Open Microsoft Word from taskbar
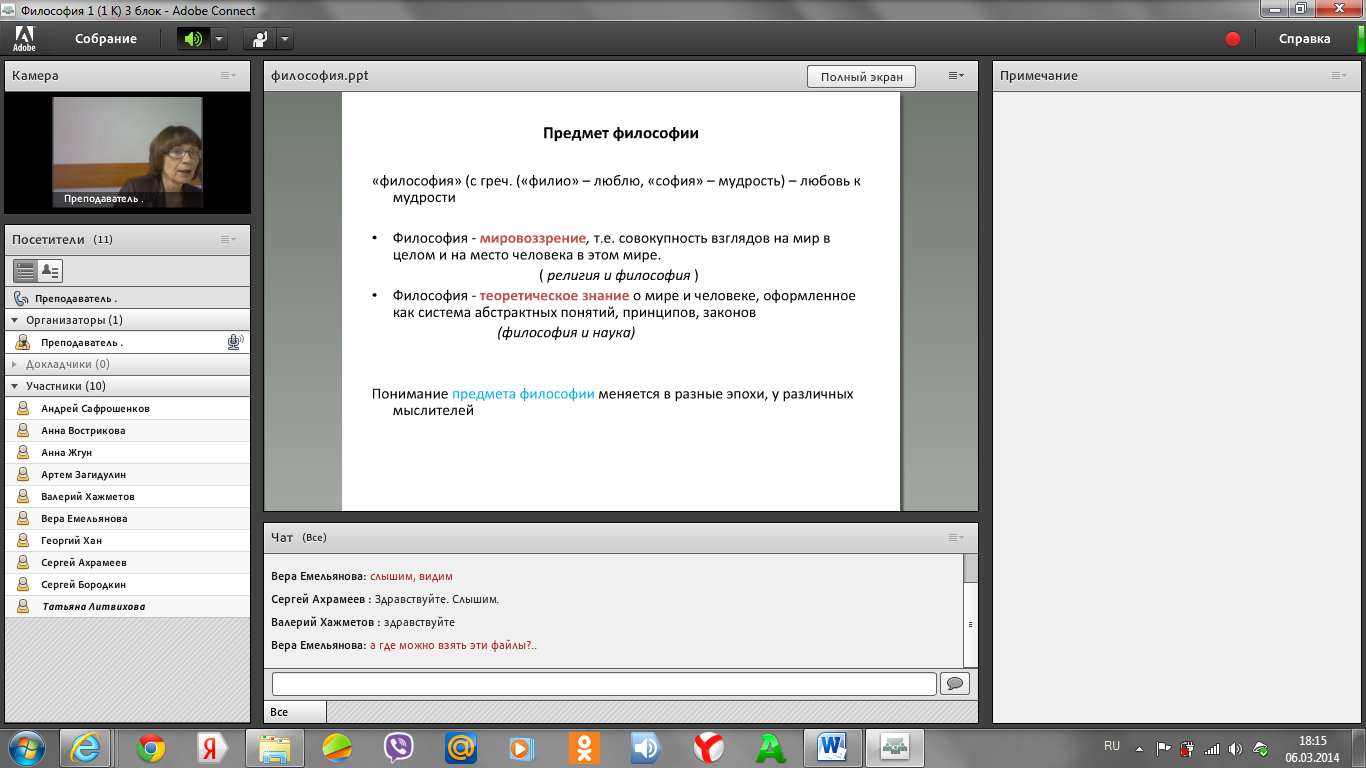This screenshot has height=768, width=1366. (x=832, y=747)
